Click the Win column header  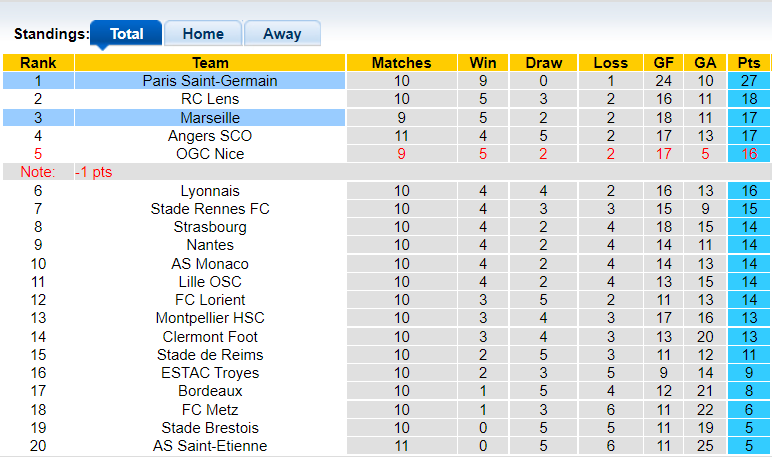point(483,63)
